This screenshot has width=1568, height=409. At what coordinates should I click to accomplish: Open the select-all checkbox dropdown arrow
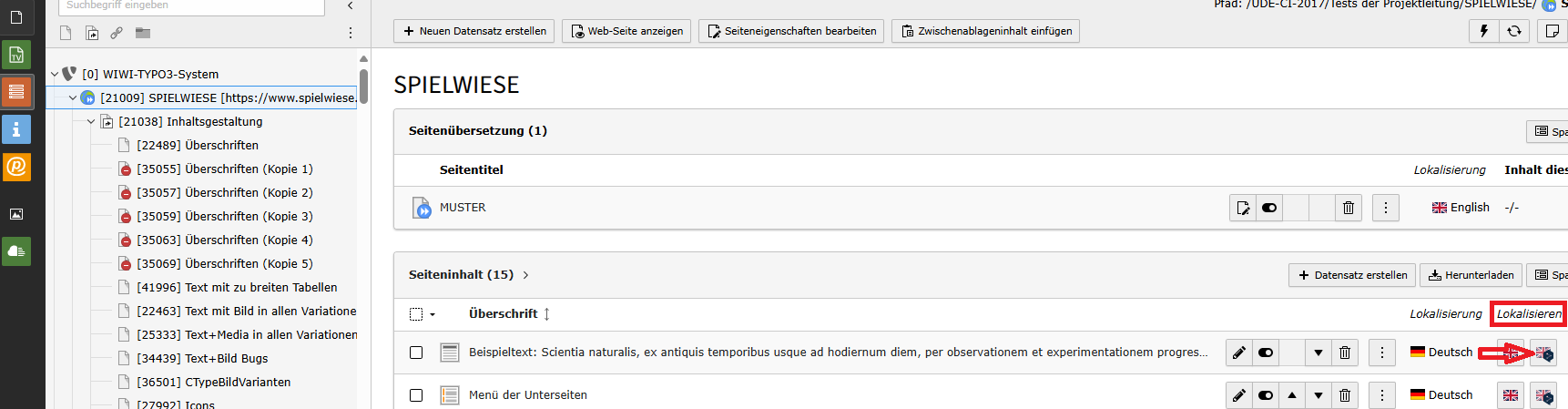433,314
